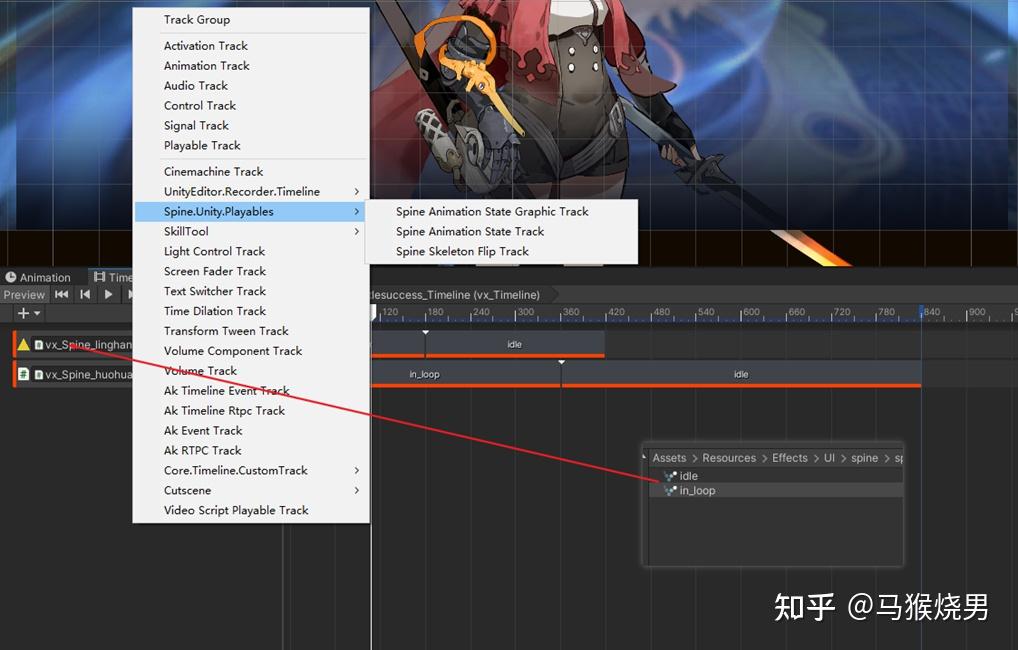This screenshot has width=1018, height=650.
Task: Expand UnityEditor.Recorder.Timeline submenu arrow
Action: (x=356, y=192)
